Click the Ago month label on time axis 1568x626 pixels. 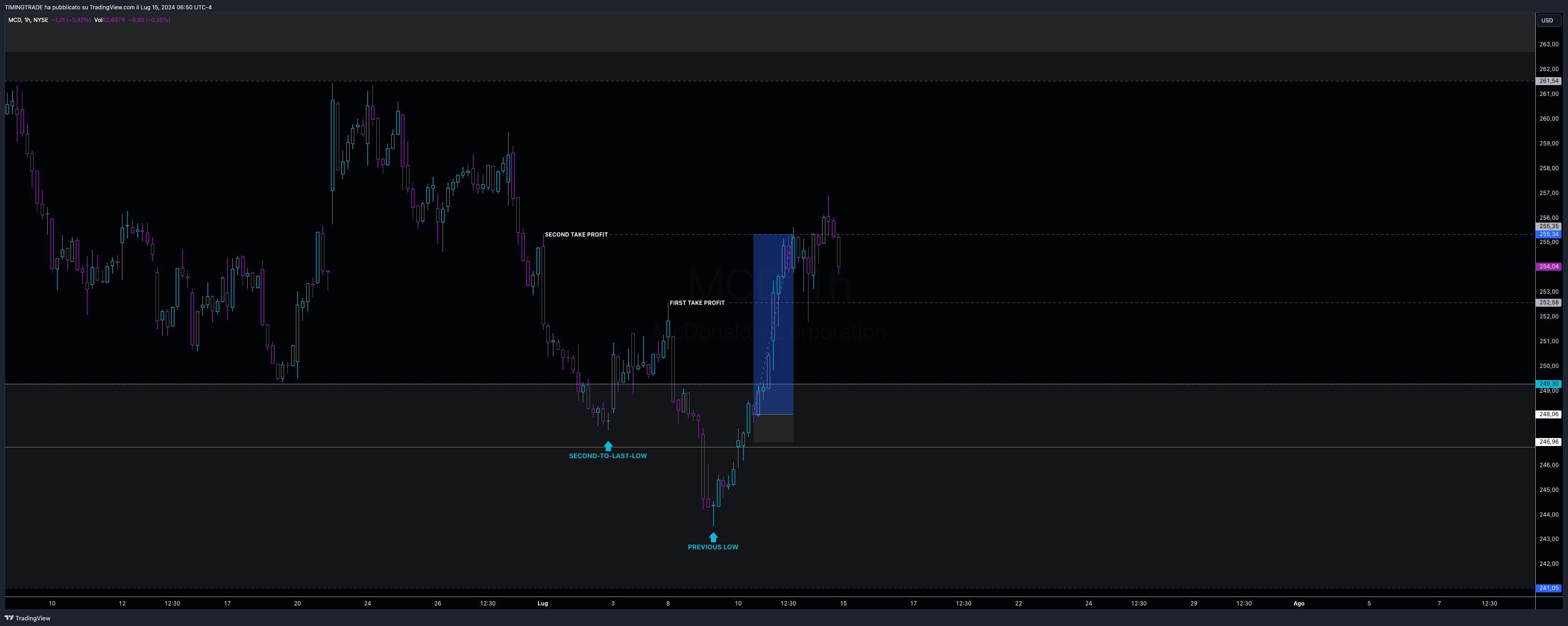tap(1298, 604)
